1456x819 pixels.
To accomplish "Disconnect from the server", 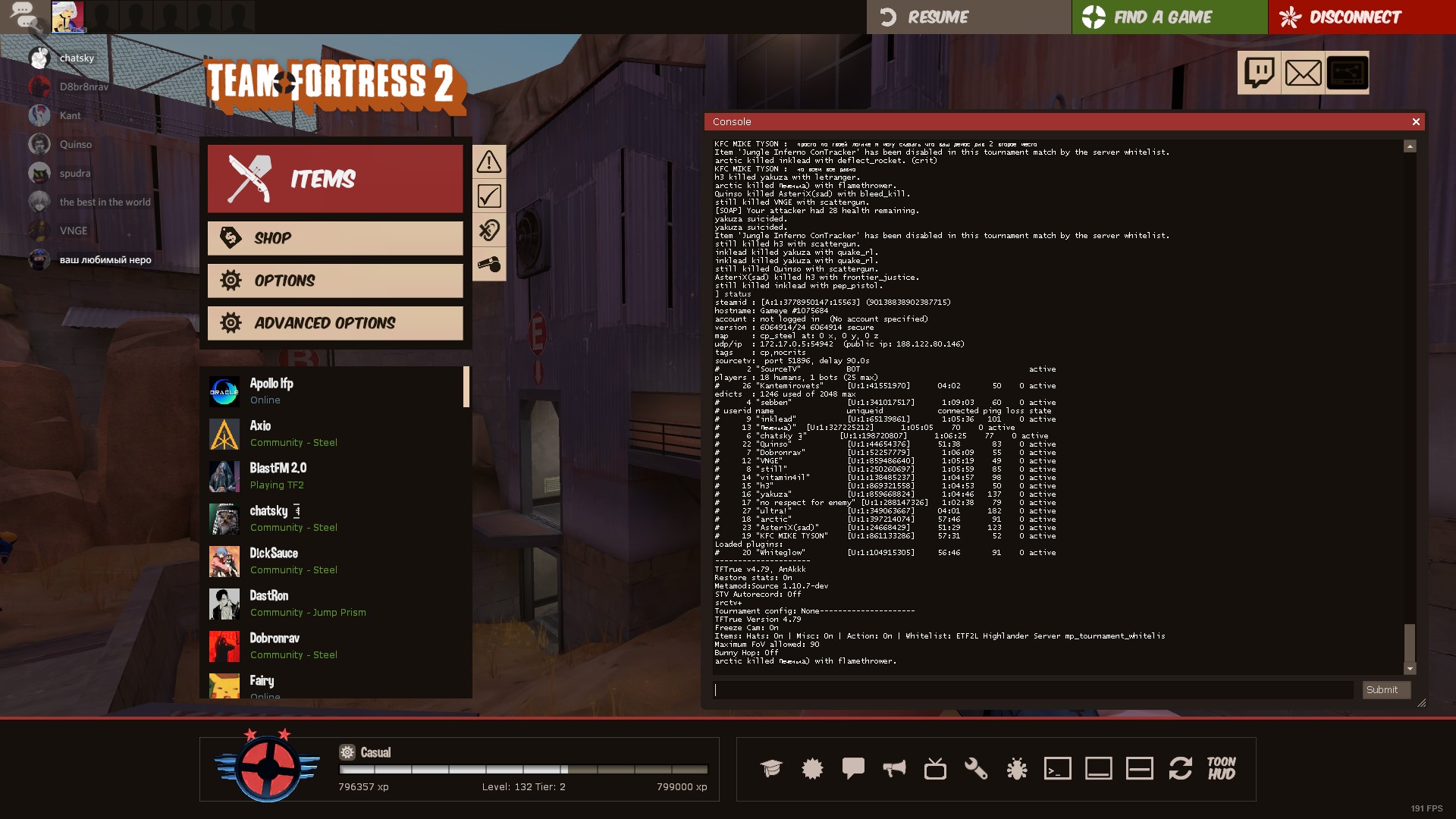I will [x=1362, y=17].
